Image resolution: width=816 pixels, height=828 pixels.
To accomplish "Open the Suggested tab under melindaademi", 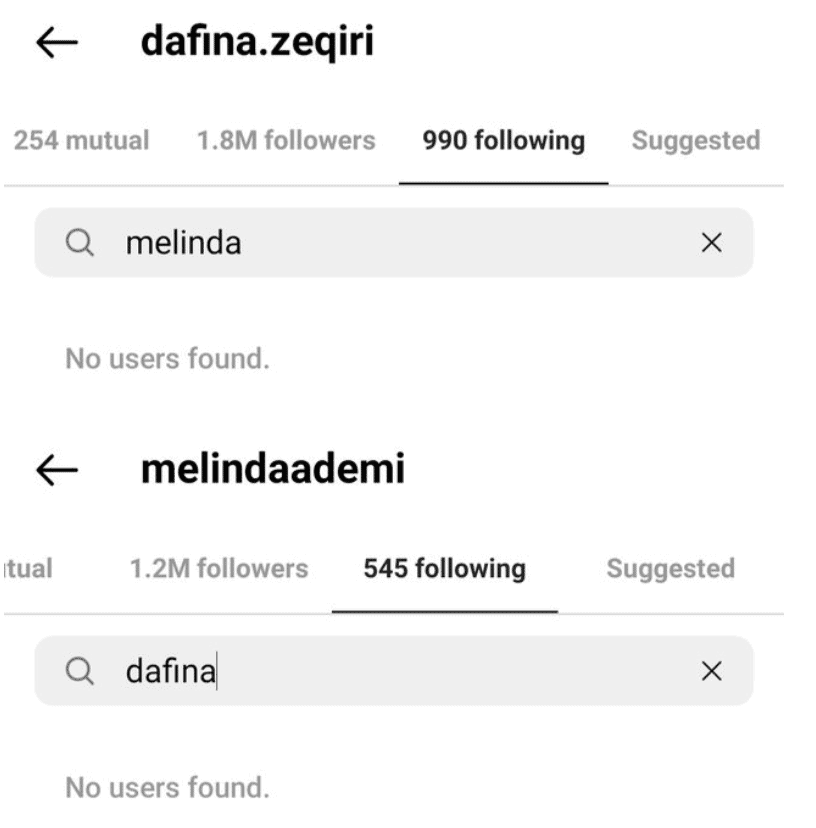I will (x=670, y=569).
